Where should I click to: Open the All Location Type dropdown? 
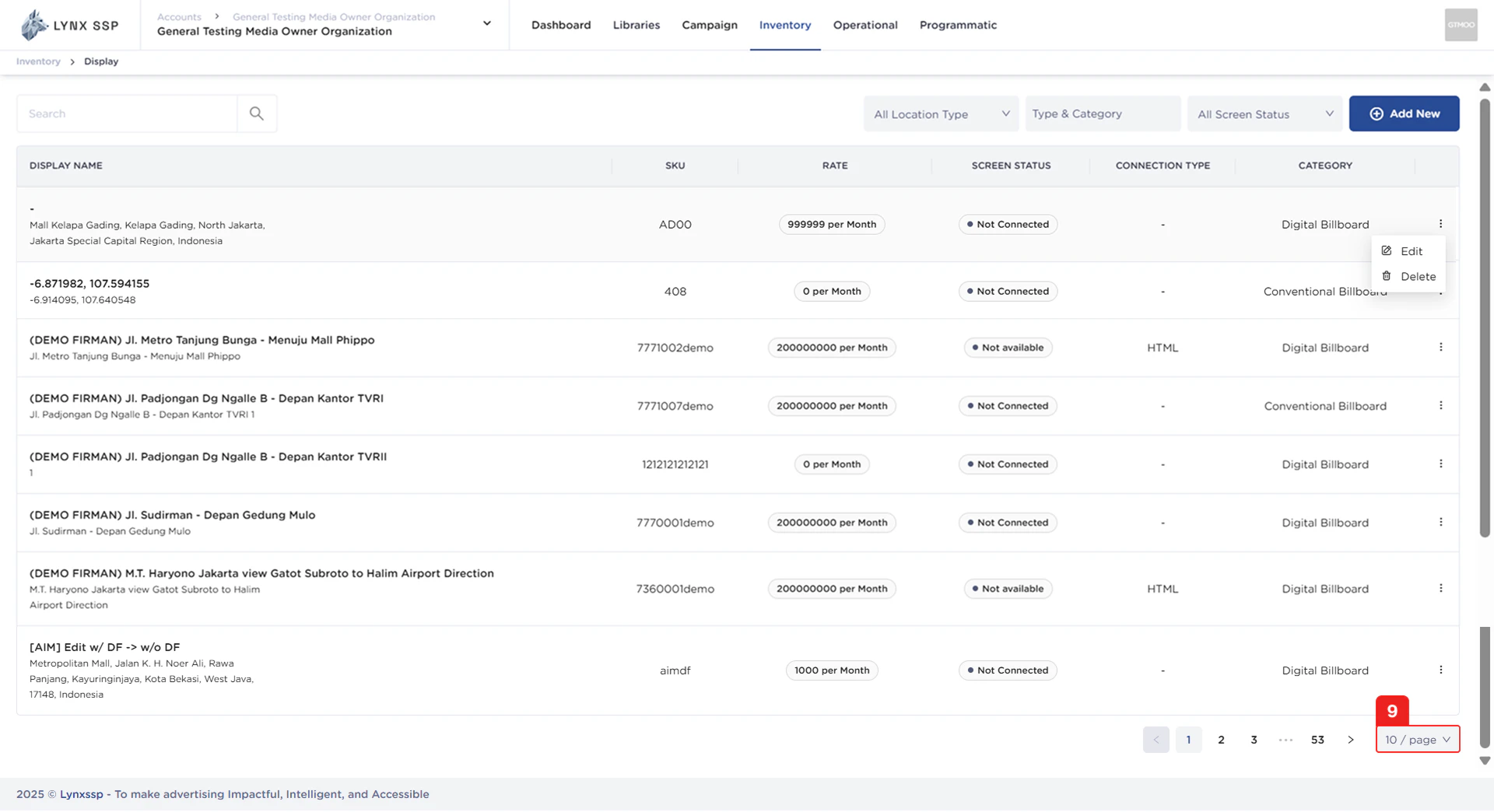(x=940, y=114)
